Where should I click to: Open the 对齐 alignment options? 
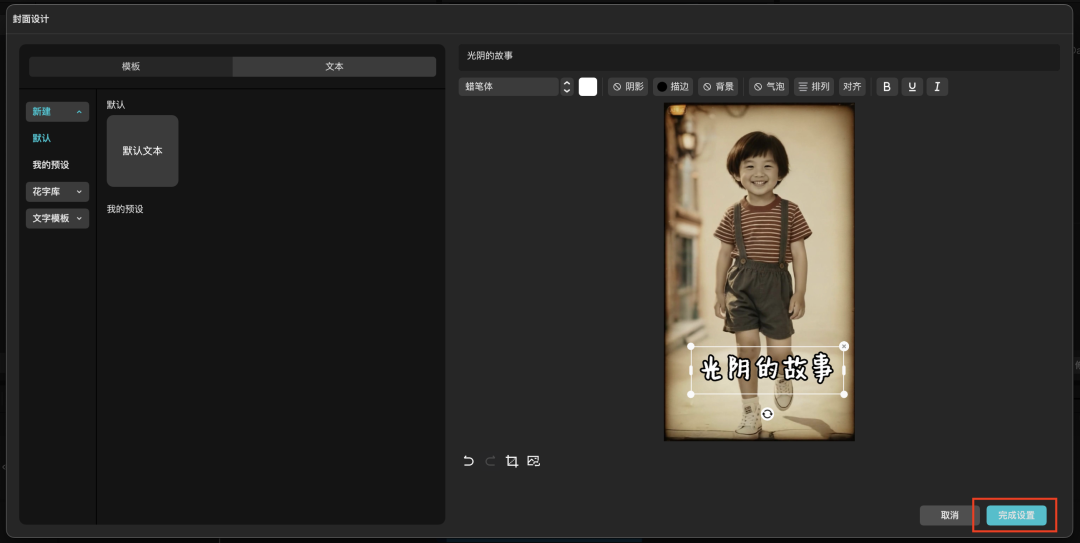tap(852, 87)
